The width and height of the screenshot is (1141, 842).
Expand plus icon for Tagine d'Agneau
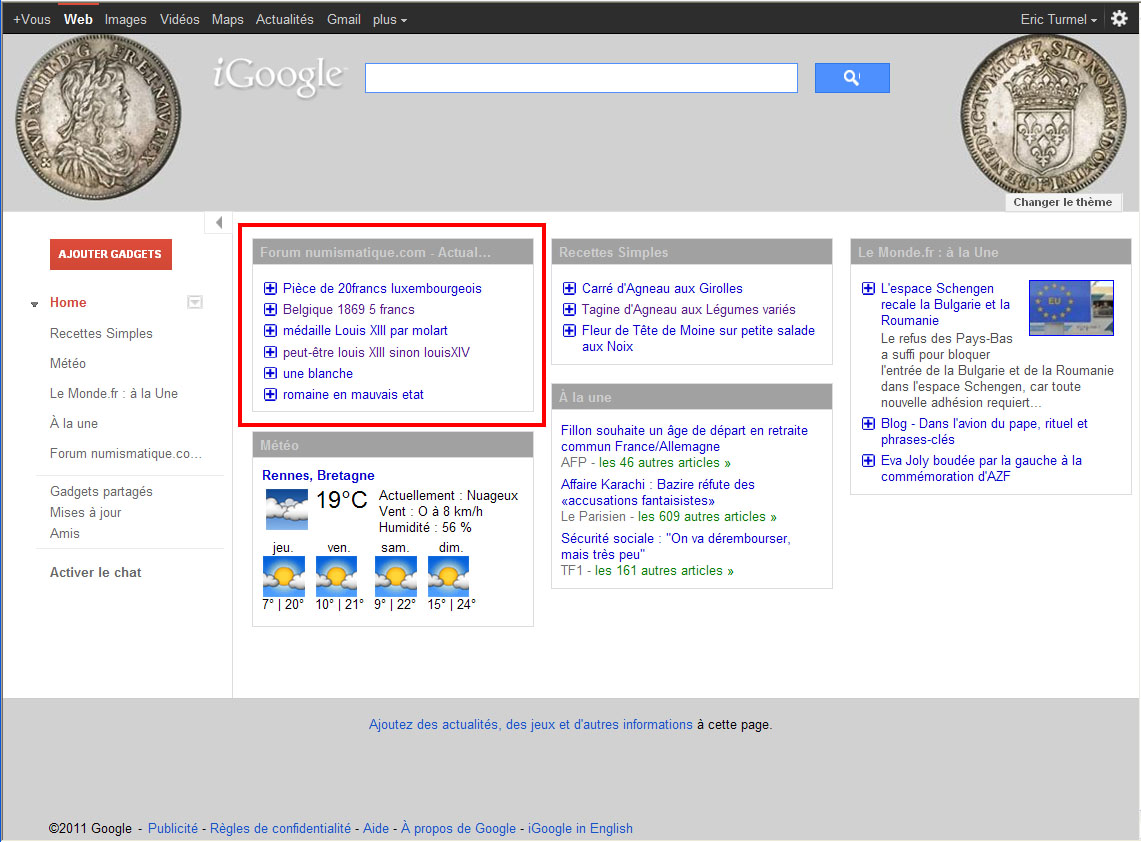569,309
